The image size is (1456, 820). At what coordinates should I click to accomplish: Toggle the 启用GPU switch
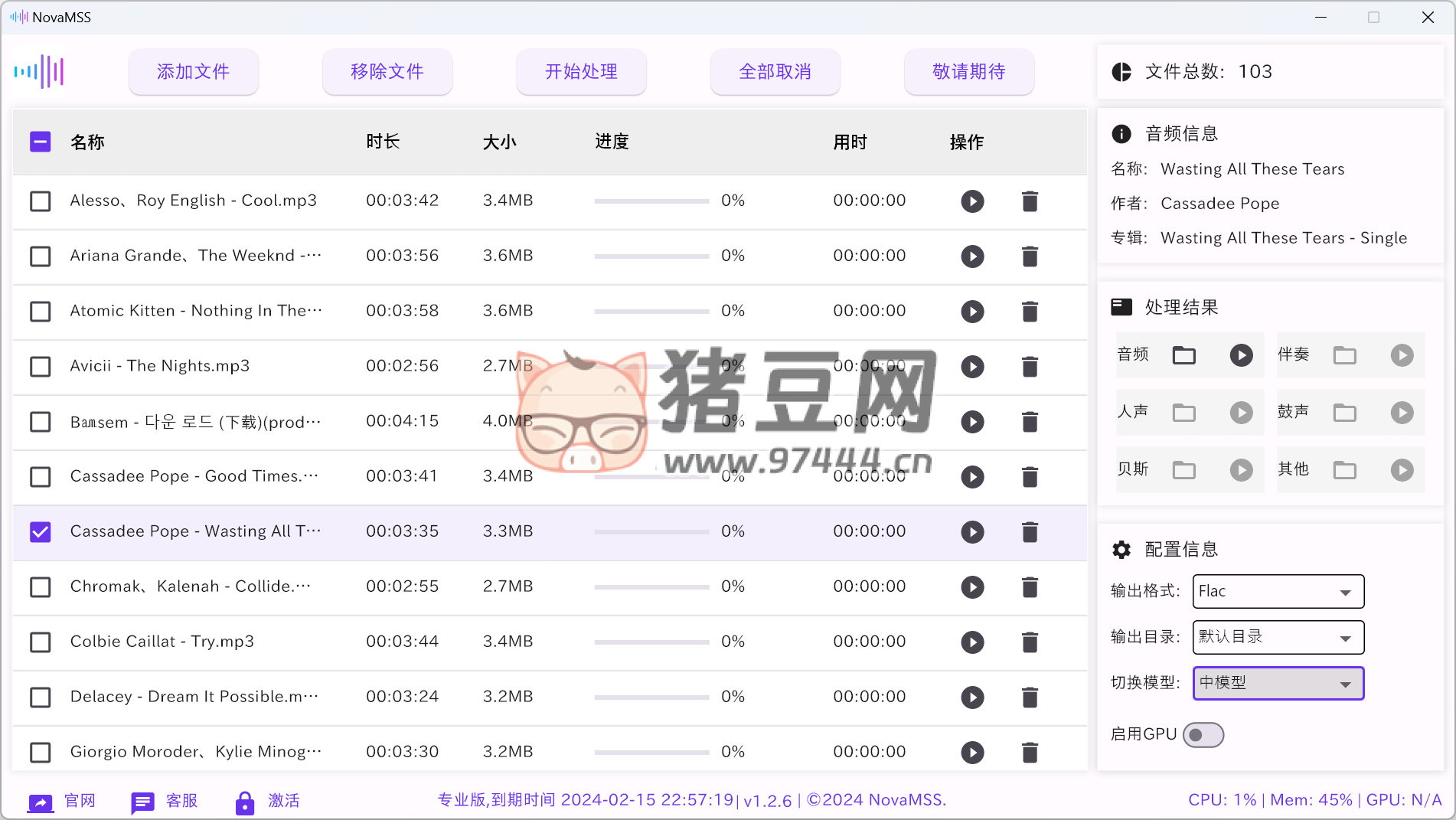pos(1203,735)
